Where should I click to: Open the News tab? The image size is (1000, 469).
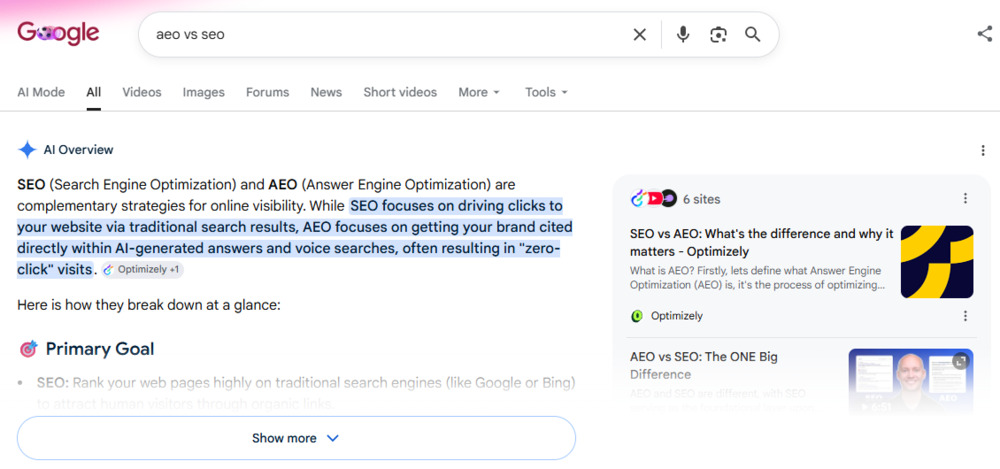point(326,92)
